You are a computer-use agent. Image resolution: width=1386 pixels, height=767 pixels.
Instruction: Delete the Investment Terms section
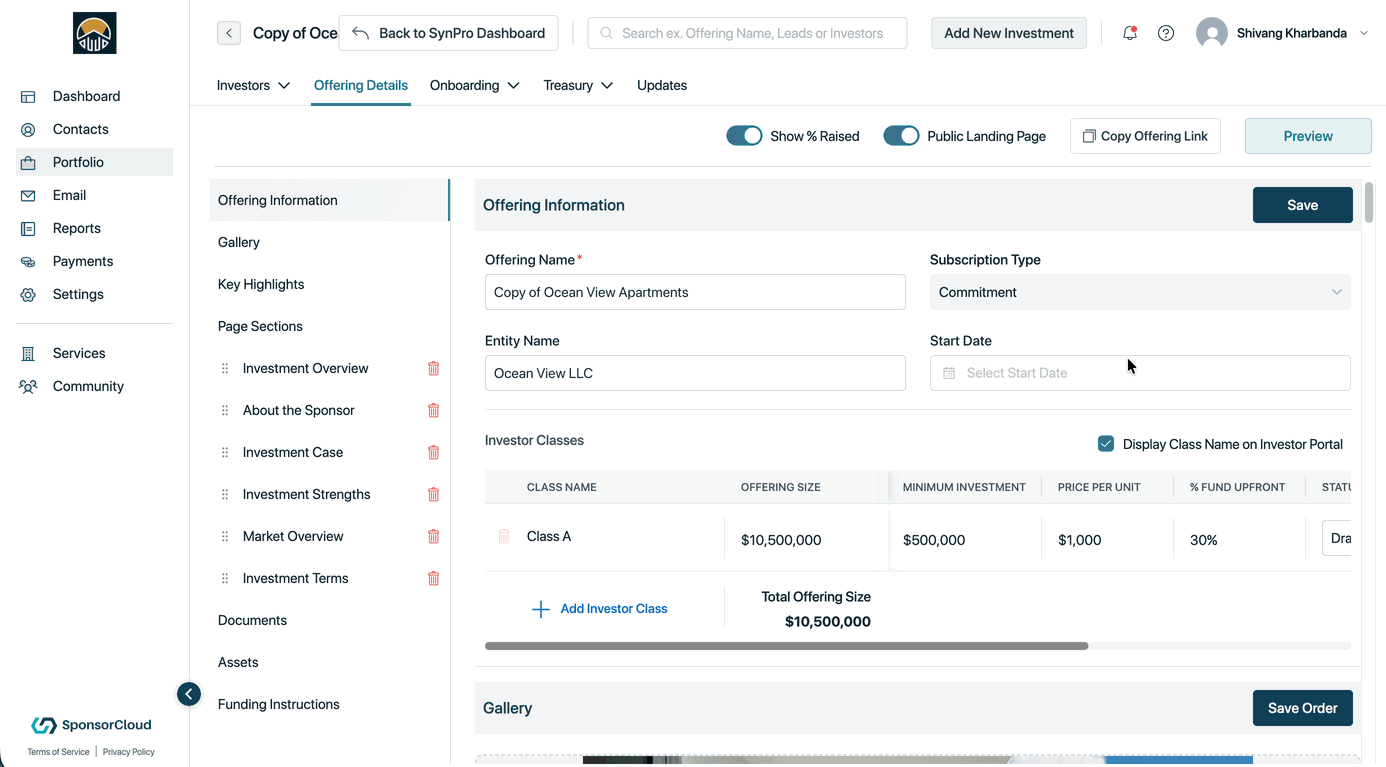point(434,578)
